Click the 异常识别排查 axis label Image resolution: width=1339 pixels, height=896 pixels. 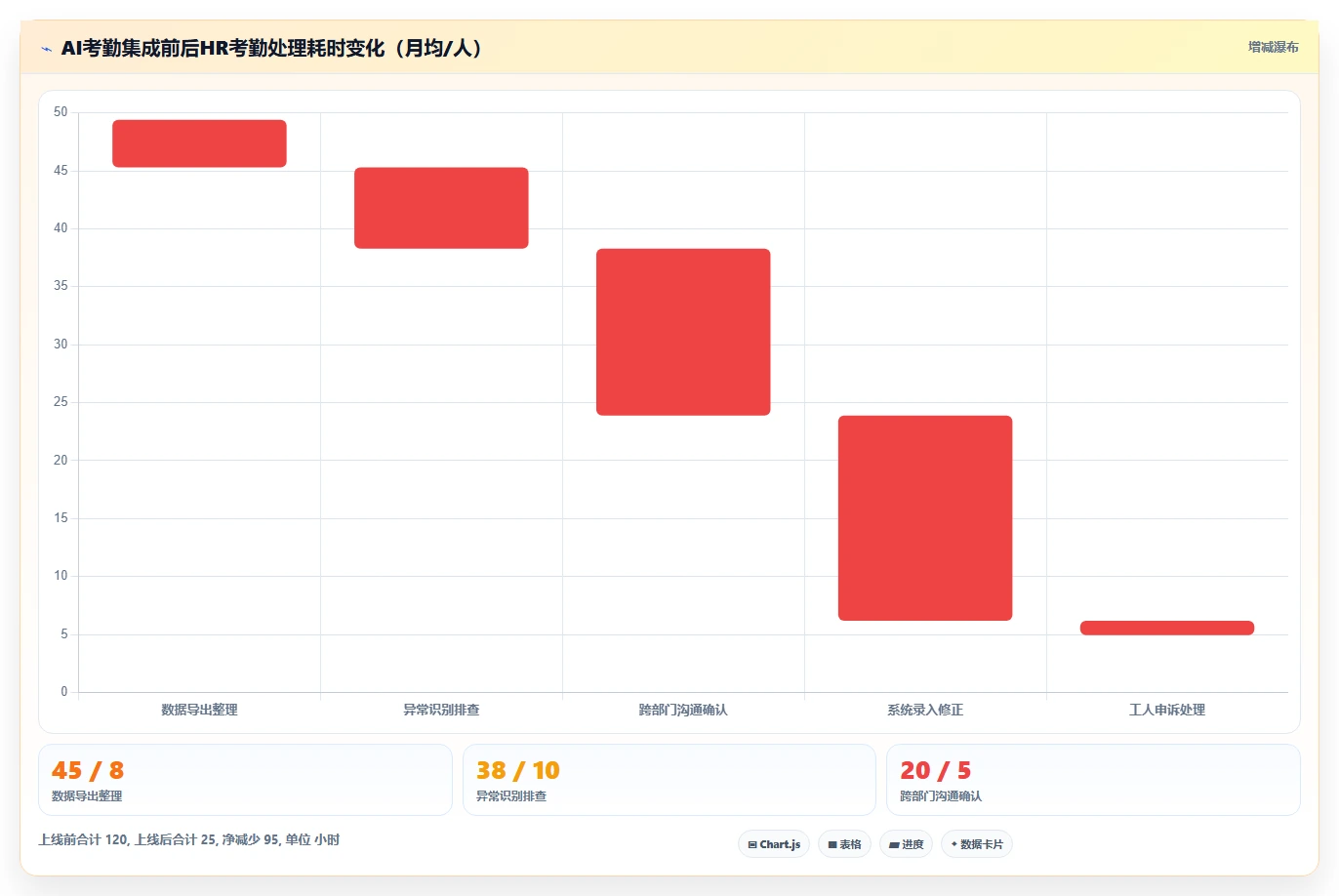click(x=441, y=710)
